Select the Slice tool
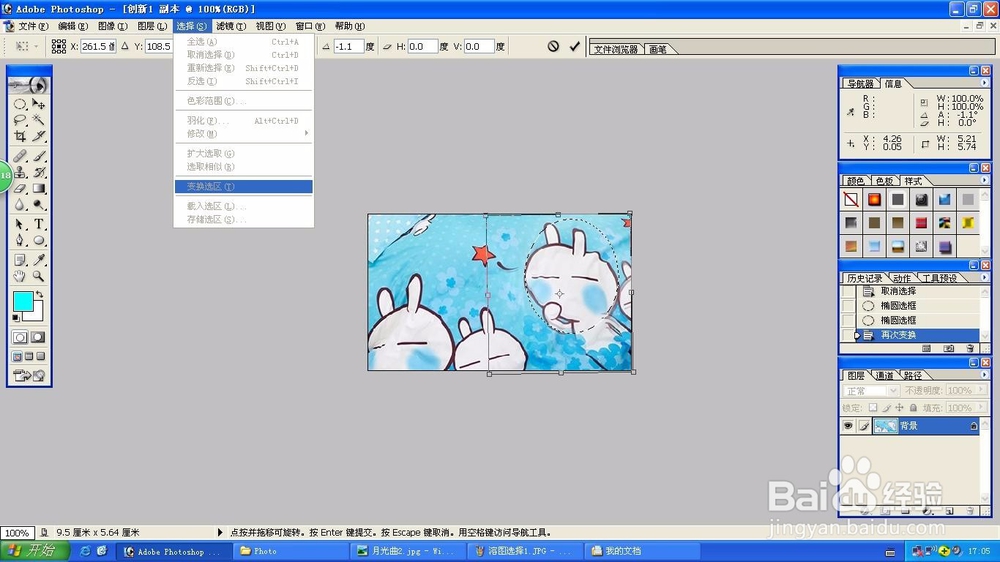This screenshot has width=1000, height=562. point(39,136)
